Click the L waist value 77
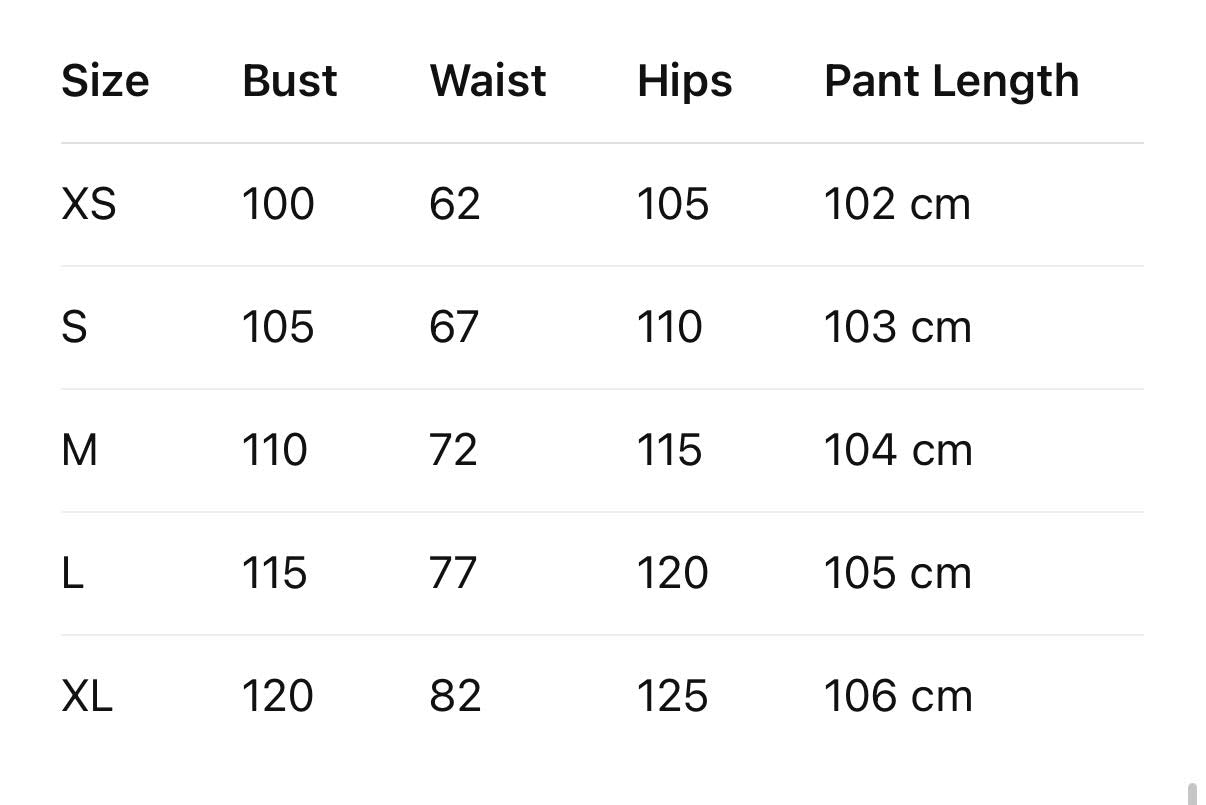 tap(454, 573)
